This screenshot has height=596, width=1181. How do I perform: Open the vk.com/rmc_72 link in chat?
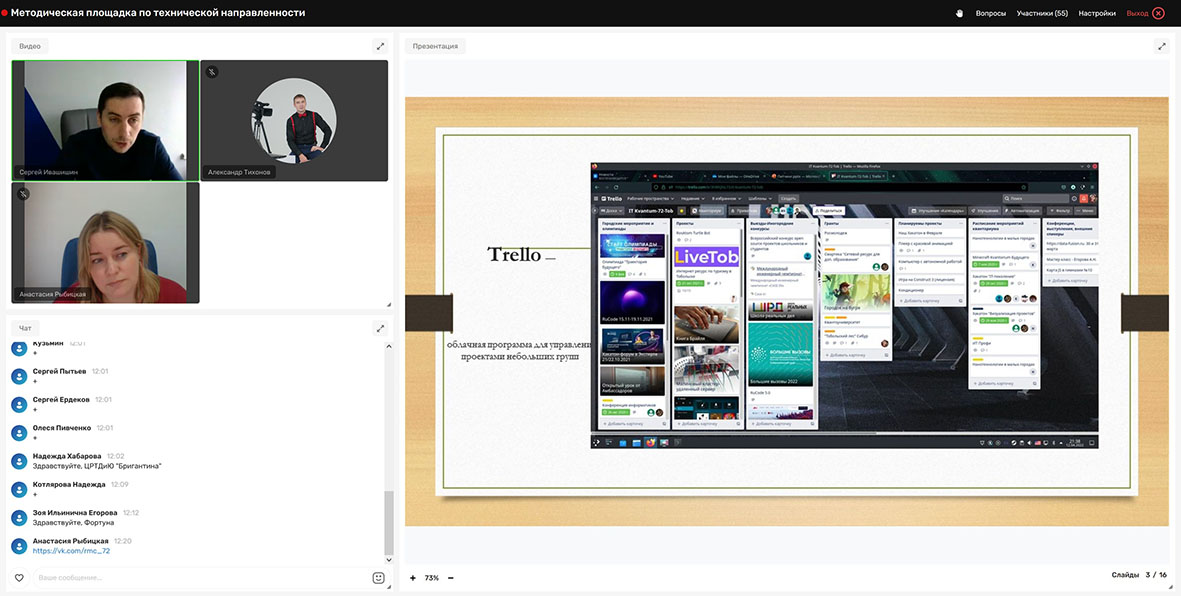tap(72, 551)
